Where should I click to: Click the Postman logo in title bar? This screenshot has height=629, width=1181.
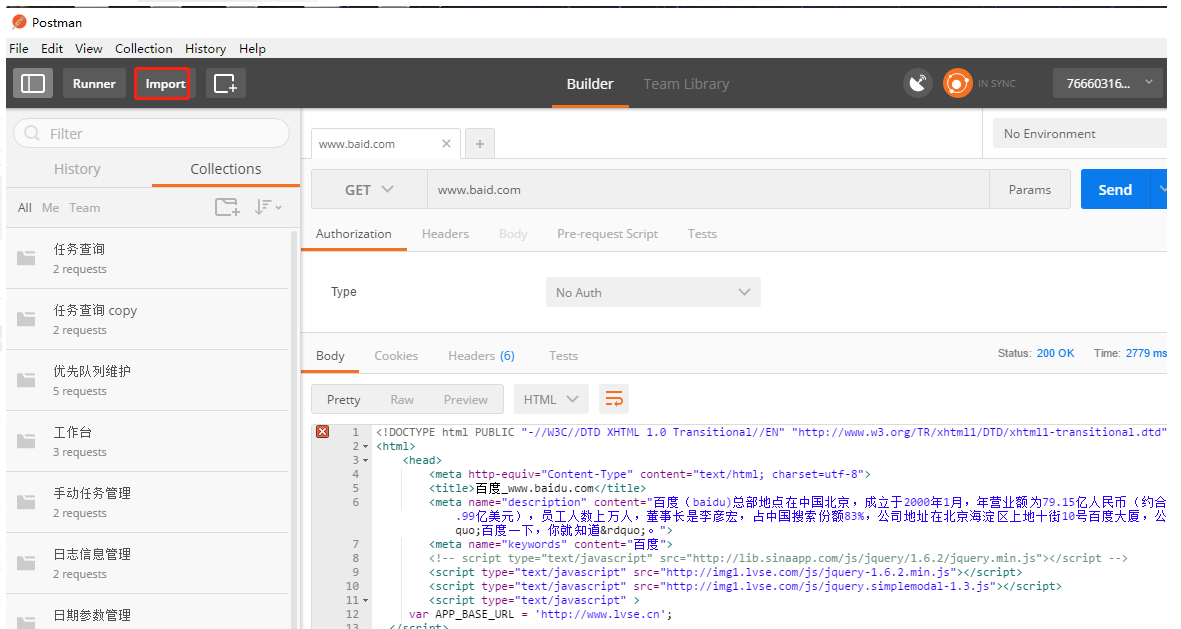(x=20, y=22)
